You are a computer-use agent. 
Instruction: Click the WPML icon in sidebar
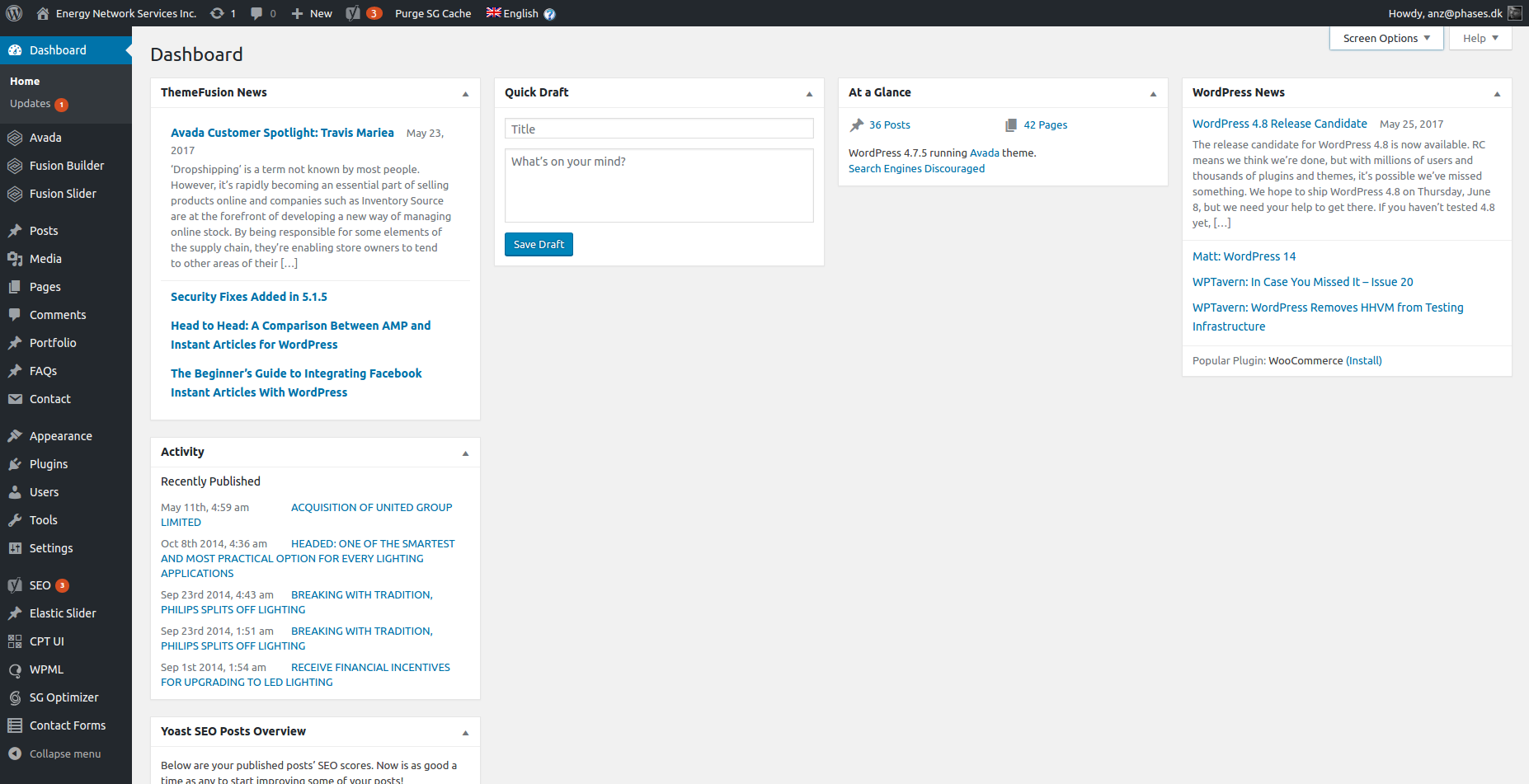[x=15, y=669]
